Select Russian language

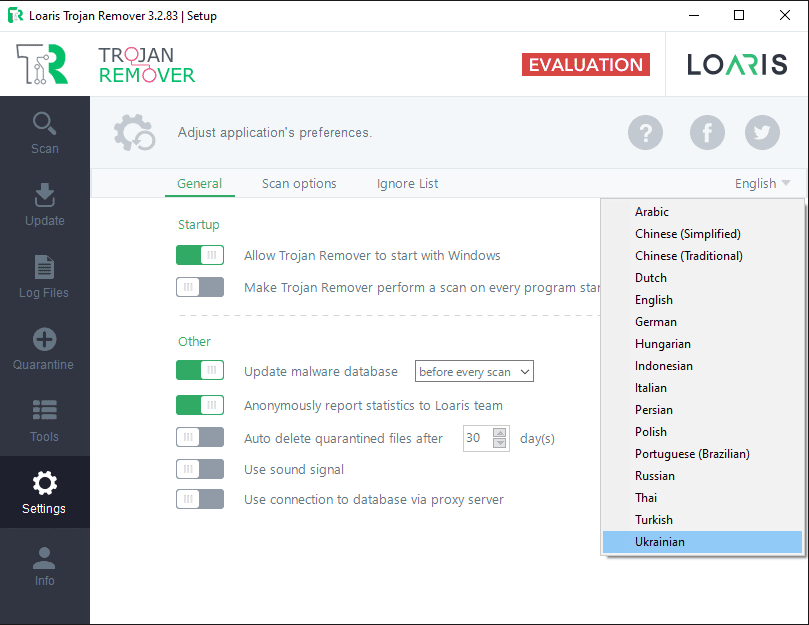(702, 476)
